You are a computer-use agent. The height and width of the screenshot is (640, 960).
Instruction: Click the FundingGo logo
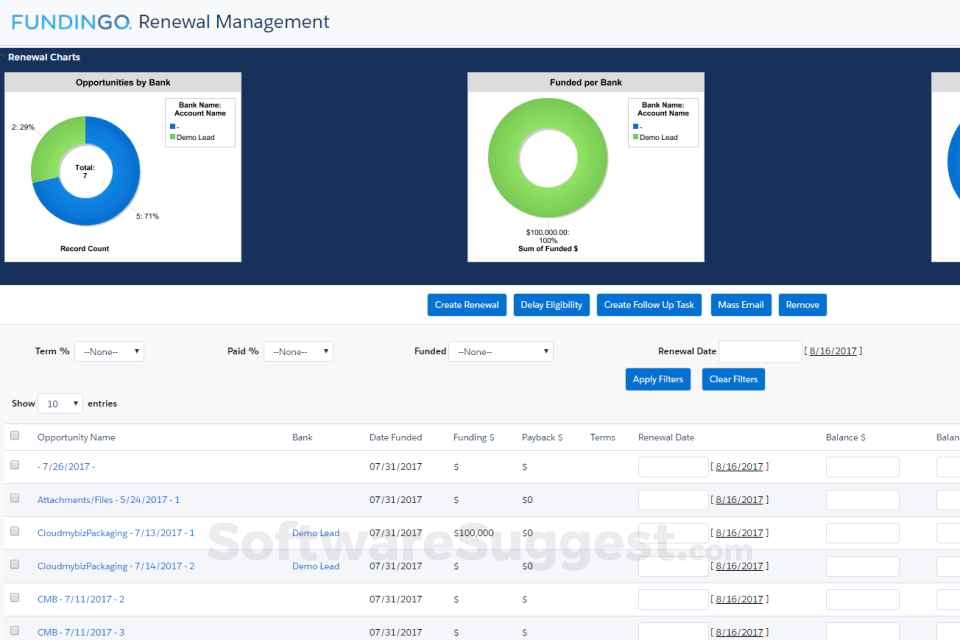[71, 21]
